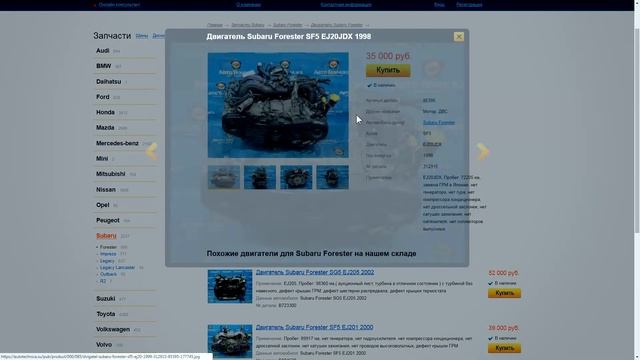Open Mini parts category
The width and height of the screenshot is (640, 360).
click(x=102, y=158)
